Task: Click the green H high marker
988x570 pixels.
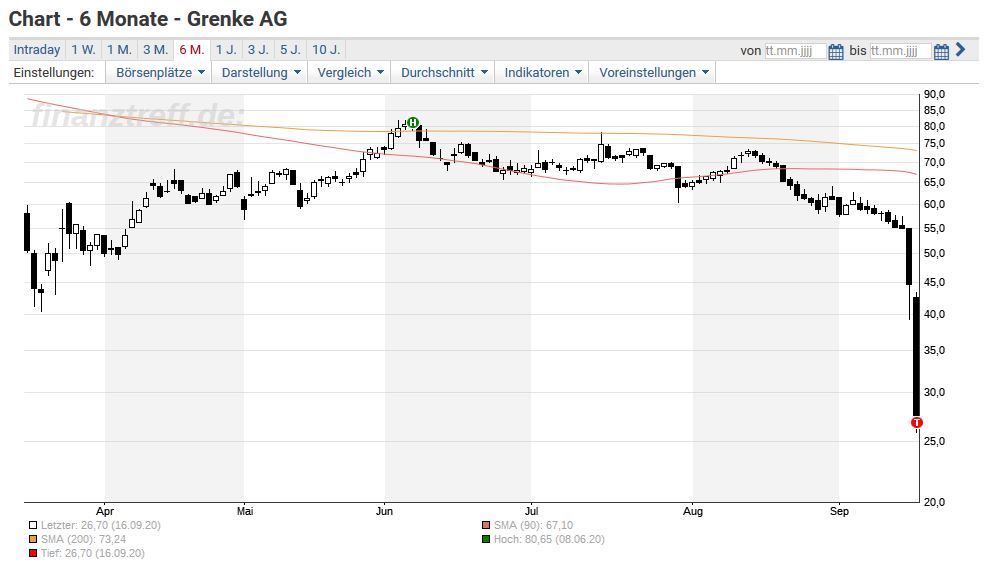Action: [413, 122]
